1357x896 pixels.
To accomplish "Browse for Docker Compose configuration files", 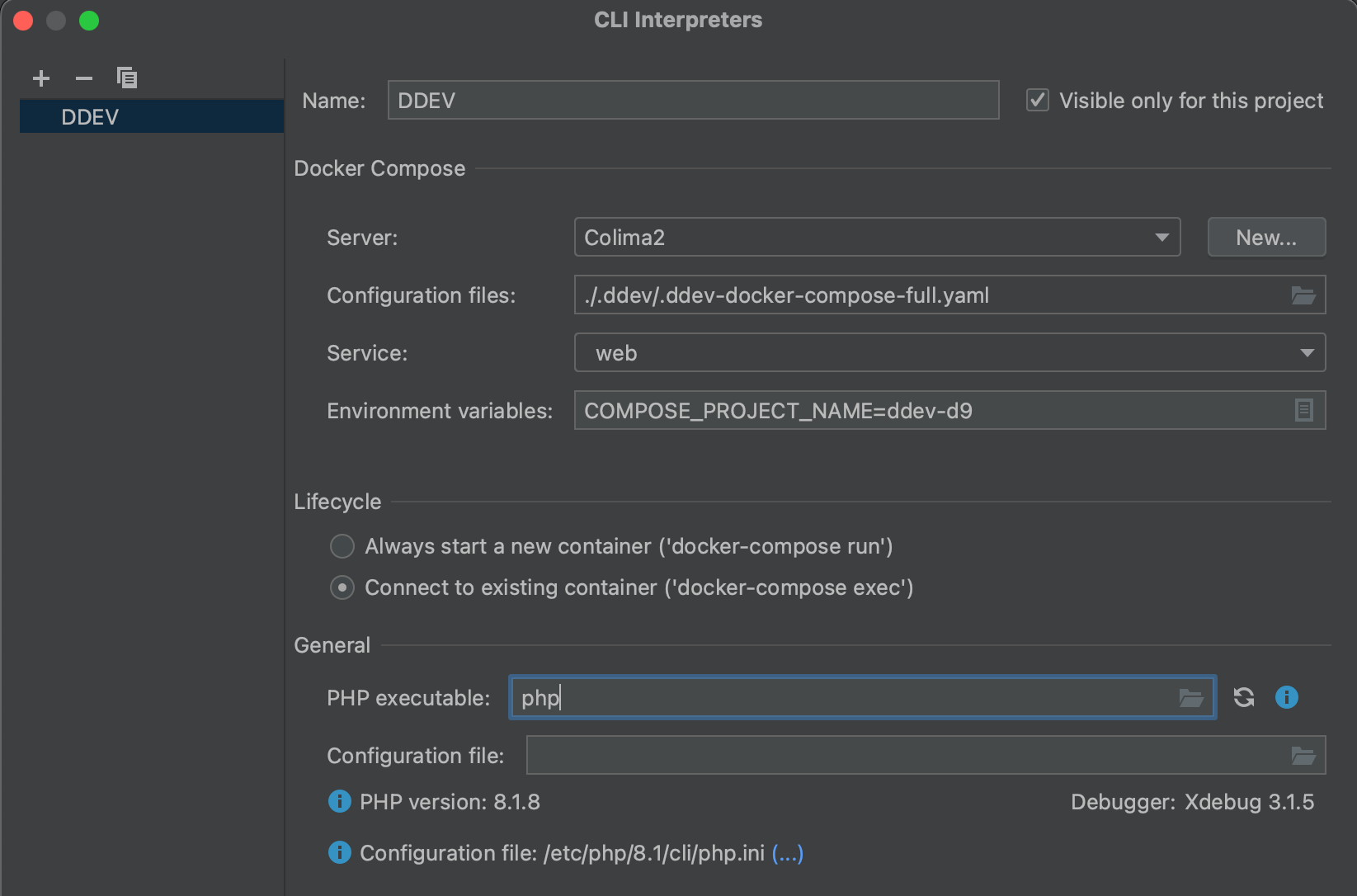I will pos(1302,295).
